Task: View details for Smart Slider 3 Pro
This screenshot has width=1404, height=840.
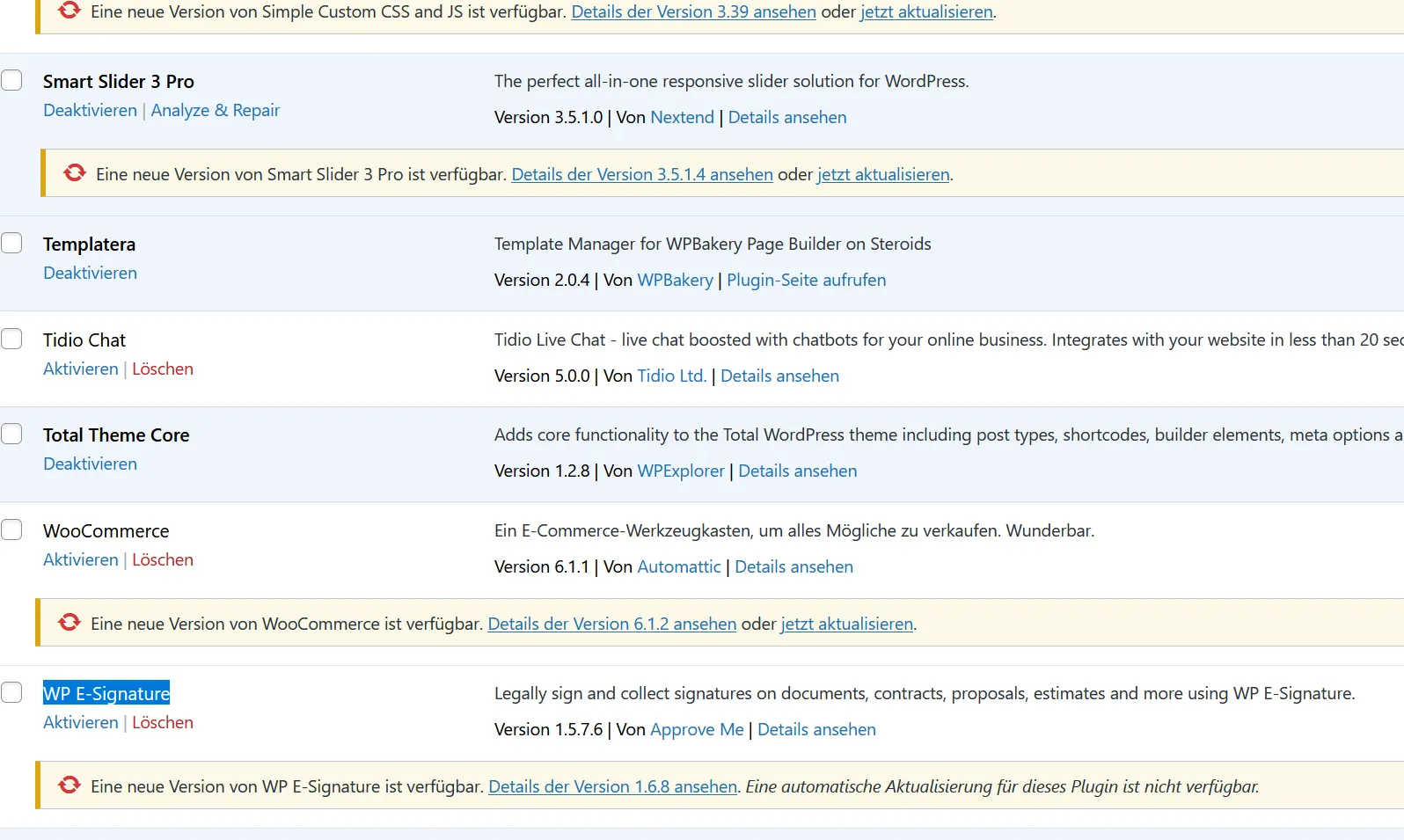Action: click(x=787, y=117)
